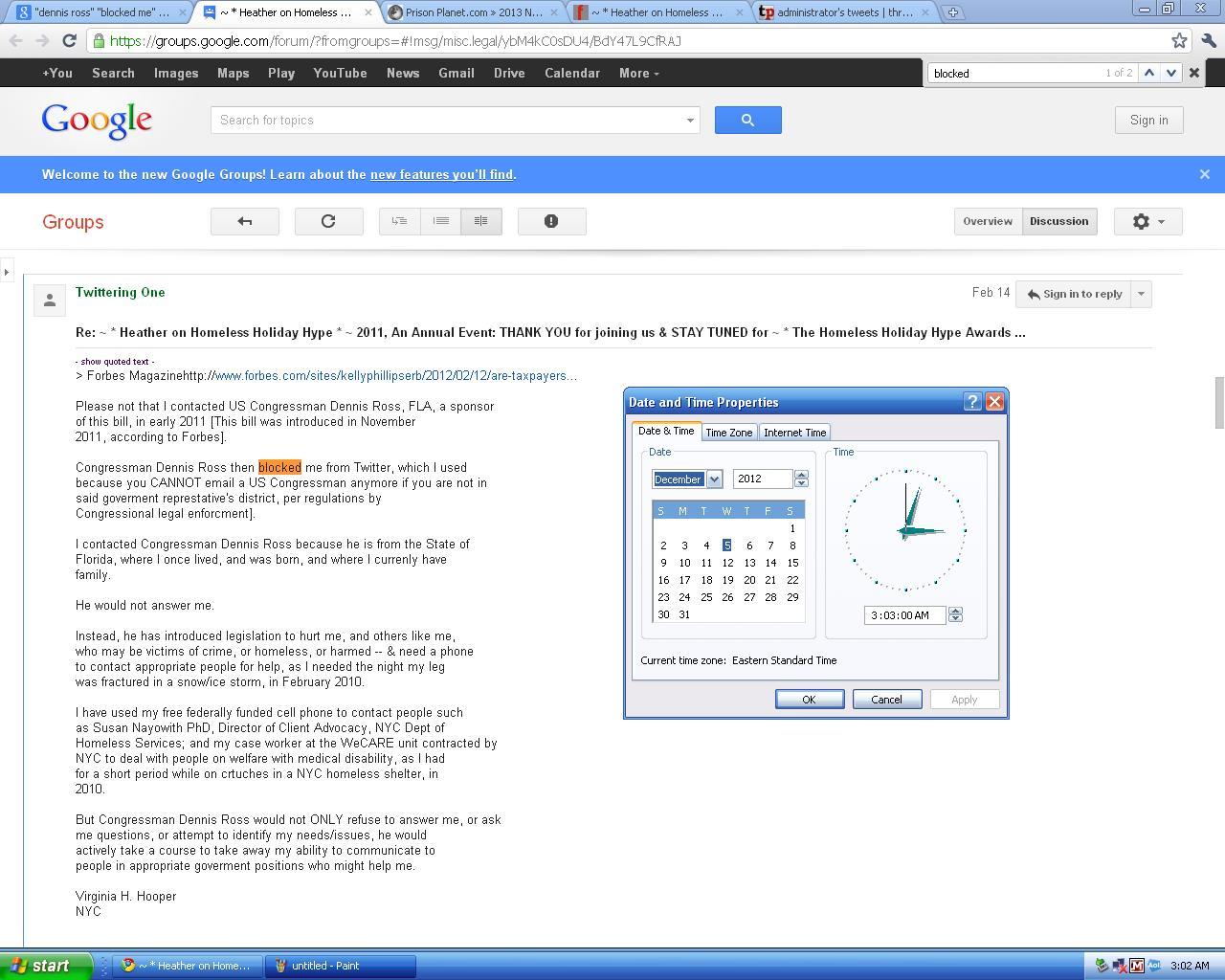Open Drive from the Google bar
Image resolution: width=1225 pixels, height=980 pixels.
pos(509,73)
